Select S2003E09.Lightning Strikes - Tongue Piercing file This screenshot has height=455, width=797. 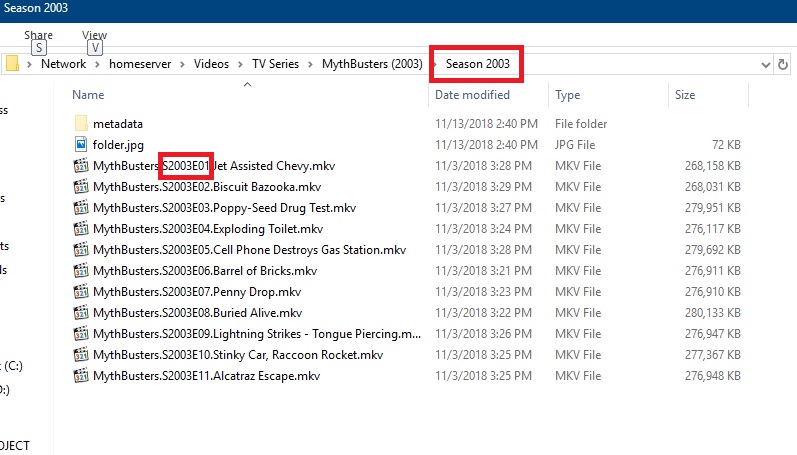pos(257,334)
